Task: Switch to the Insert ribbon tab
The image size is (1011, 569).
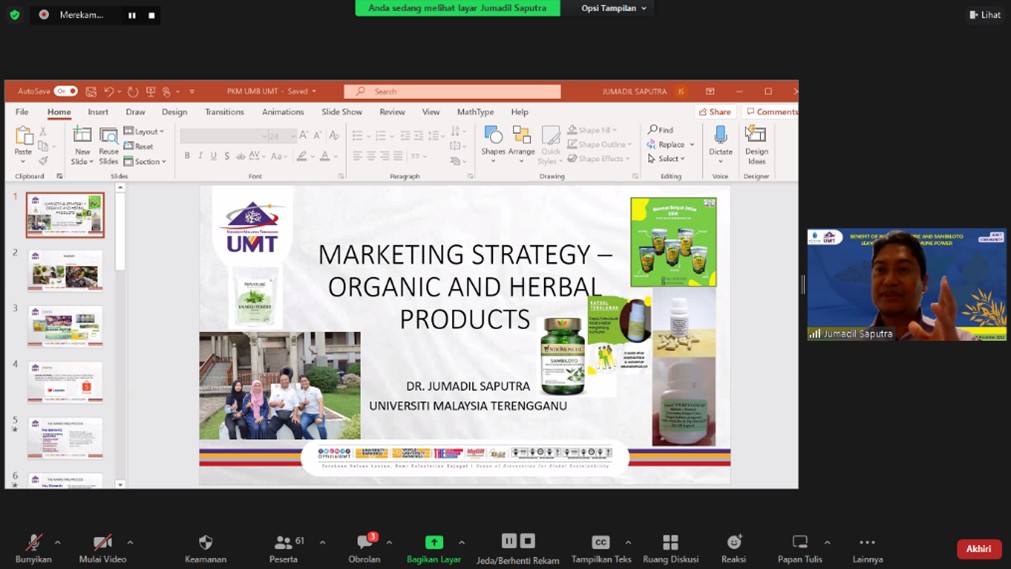Action: tap(98, 112)
